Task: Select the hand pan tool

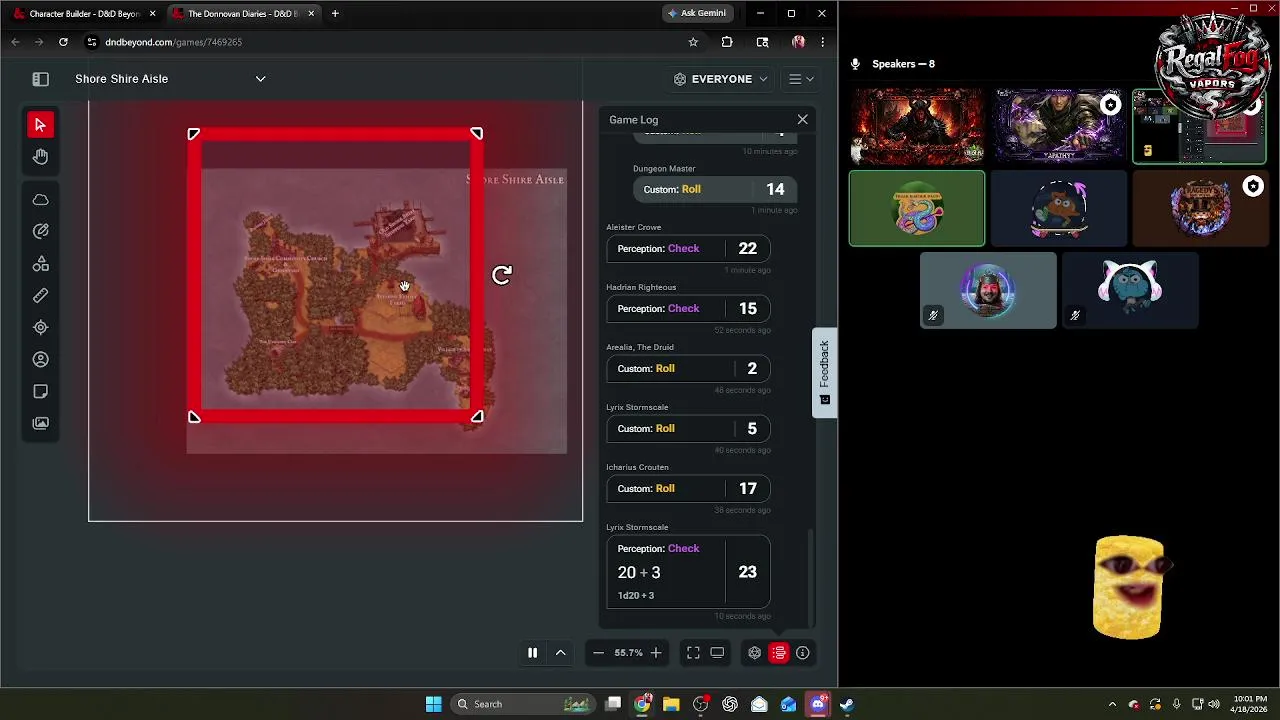Action: (40, 157)
